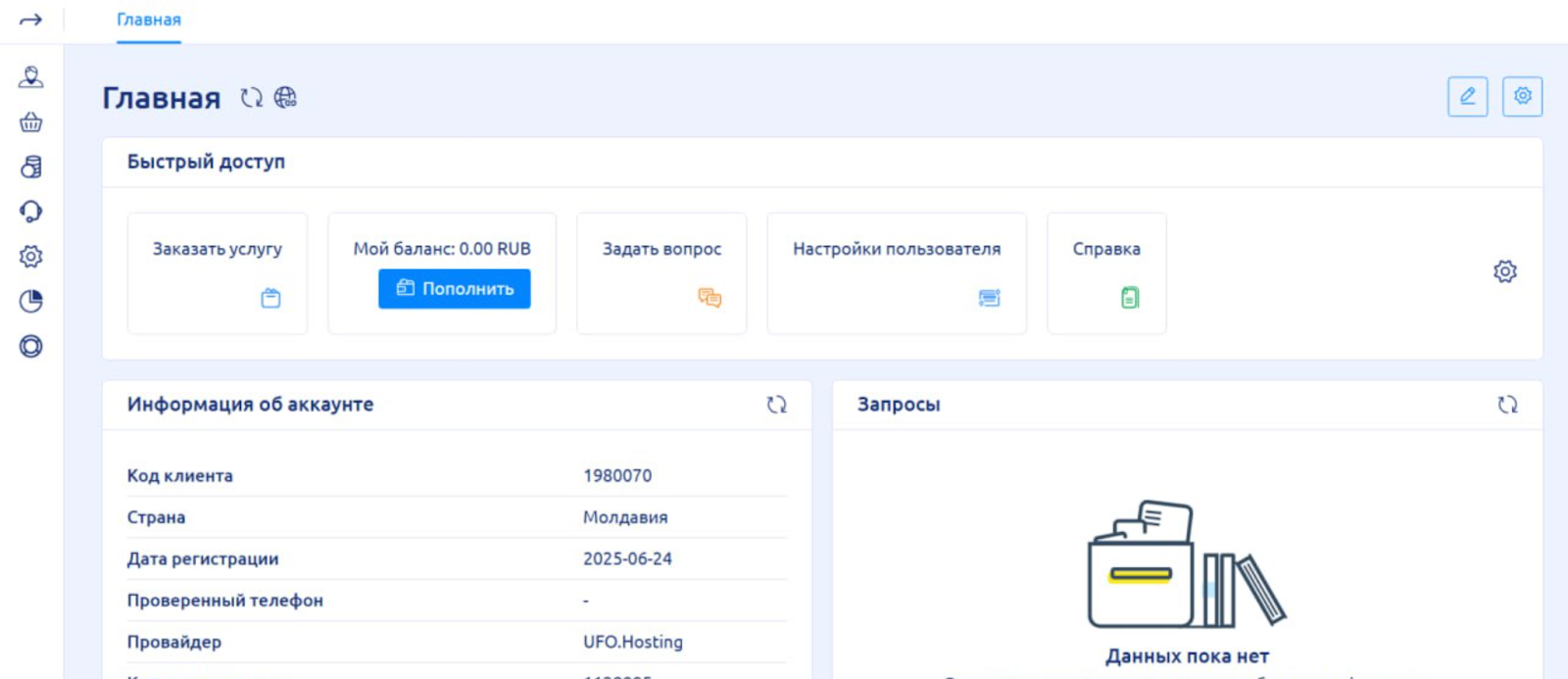
Task: Click the green document icon under Справка
Action: (1130, 298)
